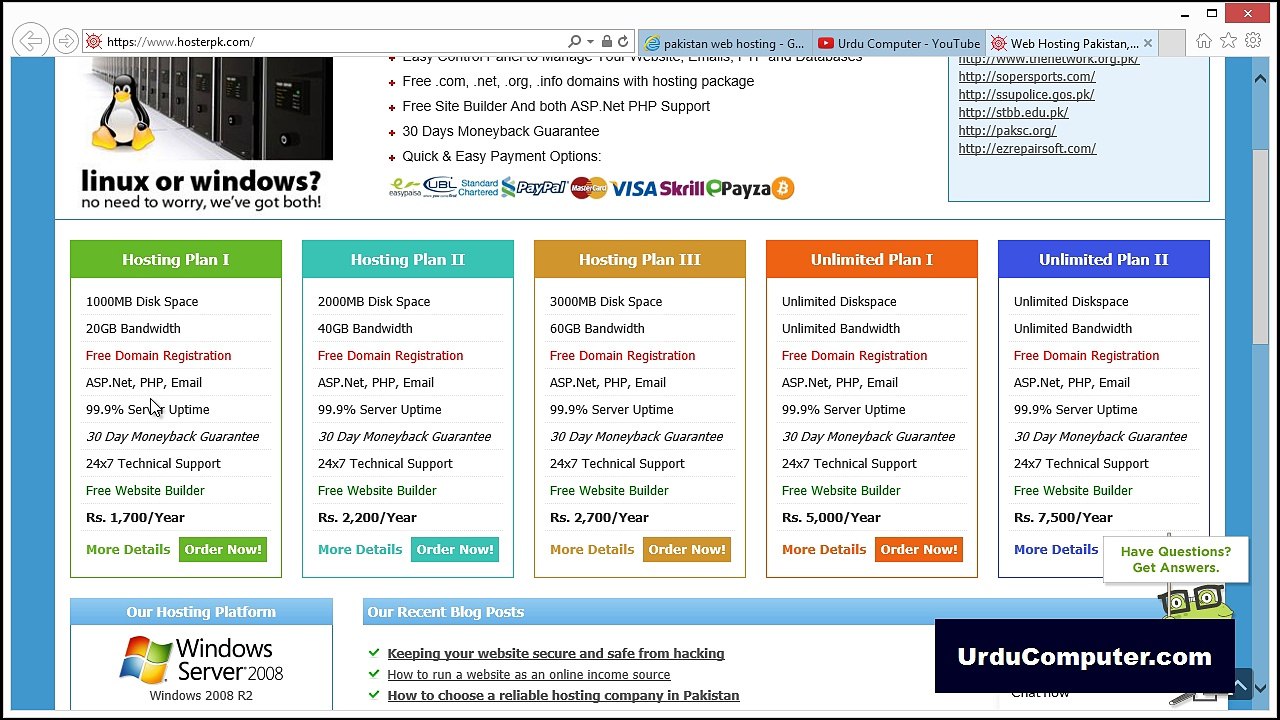Order Unlimited Plan I now

click(x=919, y=549)
